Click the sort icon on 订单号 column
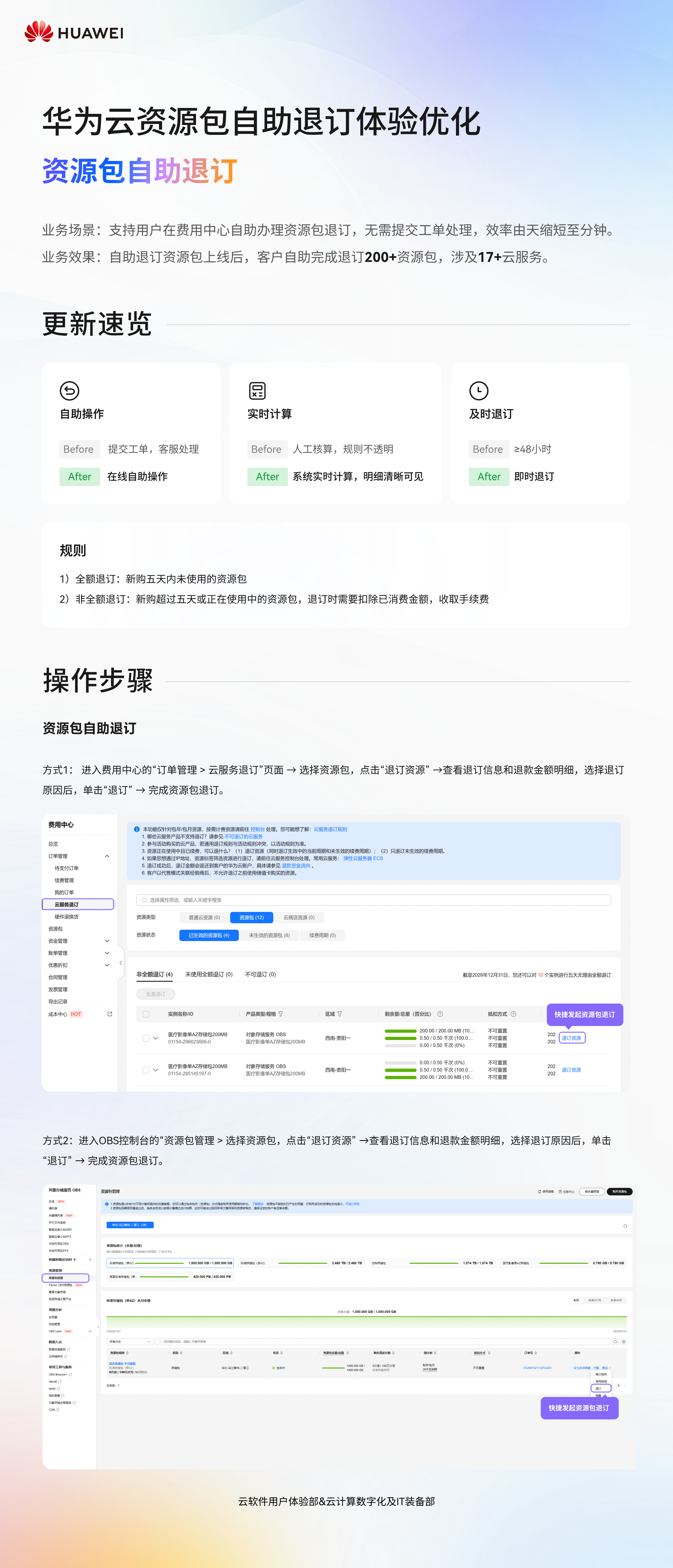This screenshot has width=673, height=1568. (x=536, y=1353)
